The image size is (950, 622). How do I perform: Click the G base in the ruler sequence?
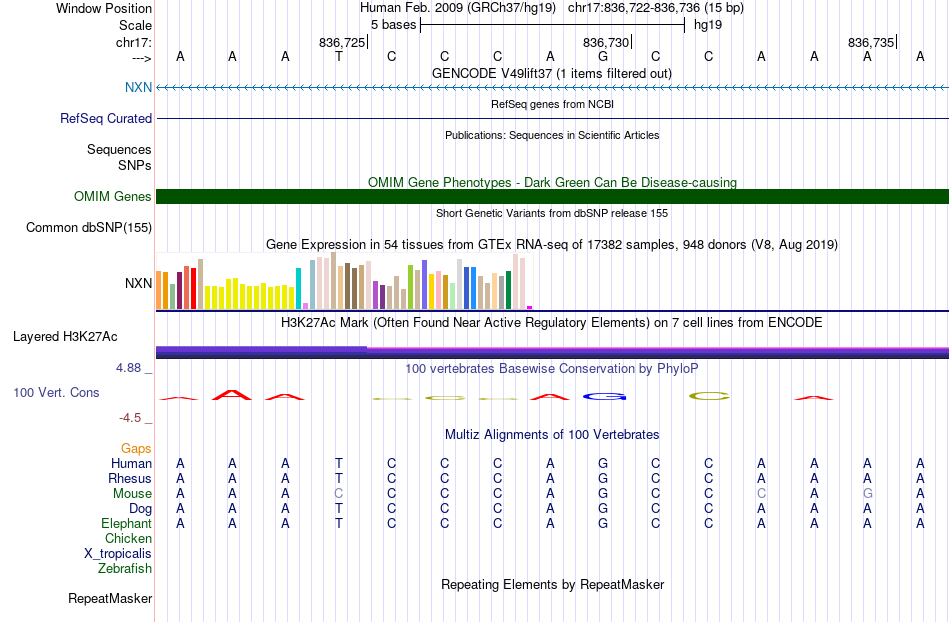click(603, 57)
